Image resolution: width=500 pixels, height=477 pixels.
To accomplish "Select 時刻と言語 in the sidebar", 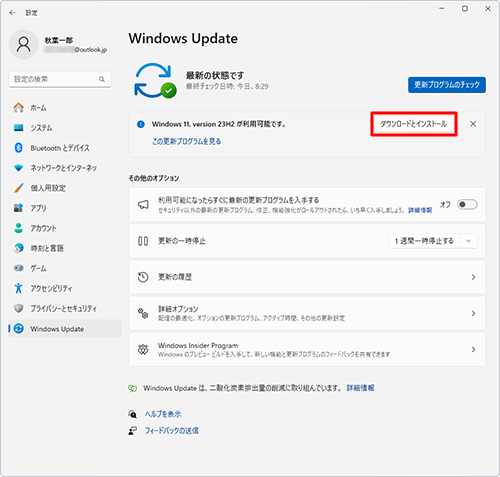I will [x=65, y=248].
